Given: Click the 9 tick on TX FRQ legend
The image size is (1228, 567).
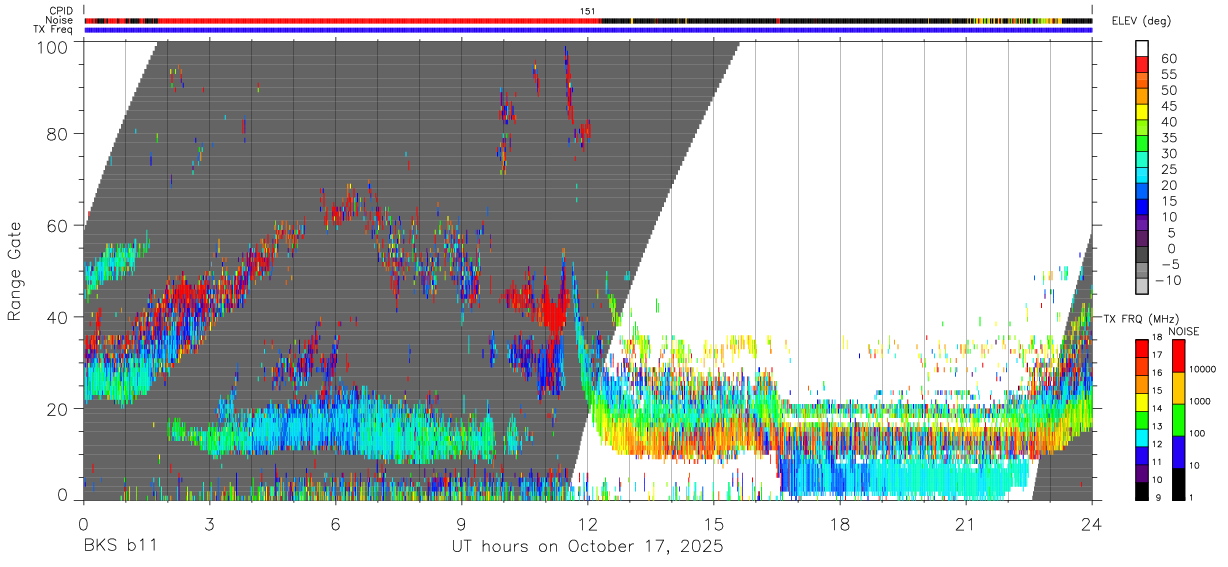Looking at the screenshot, I should click(x=1159, y=498).
